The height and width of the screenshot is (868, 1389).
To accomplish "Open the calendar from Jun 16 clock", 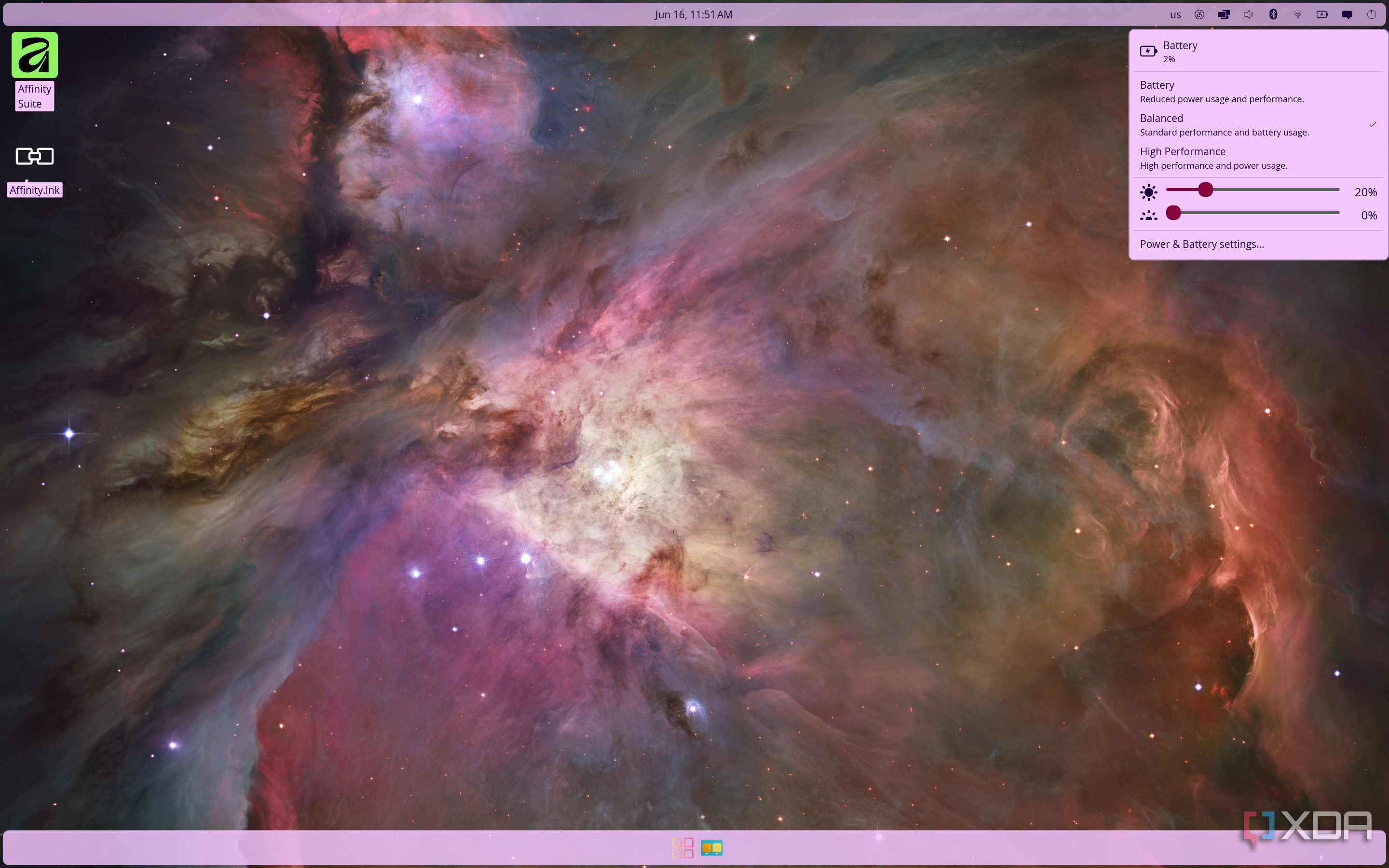I will (x=694, y=15).
